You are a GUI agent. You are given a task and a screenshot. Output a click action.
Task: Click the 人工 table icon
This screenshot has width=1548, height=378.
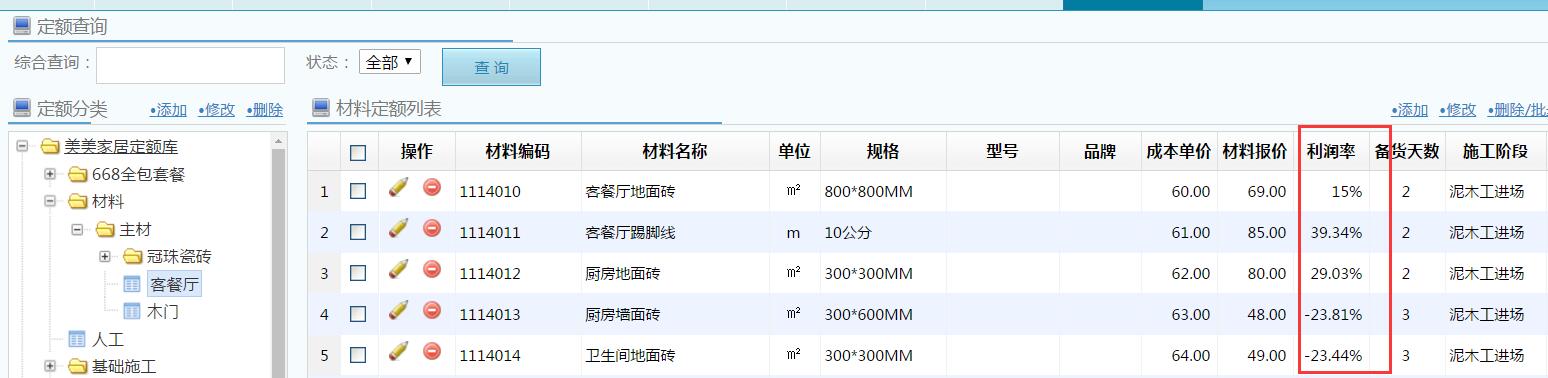(77, 339)
